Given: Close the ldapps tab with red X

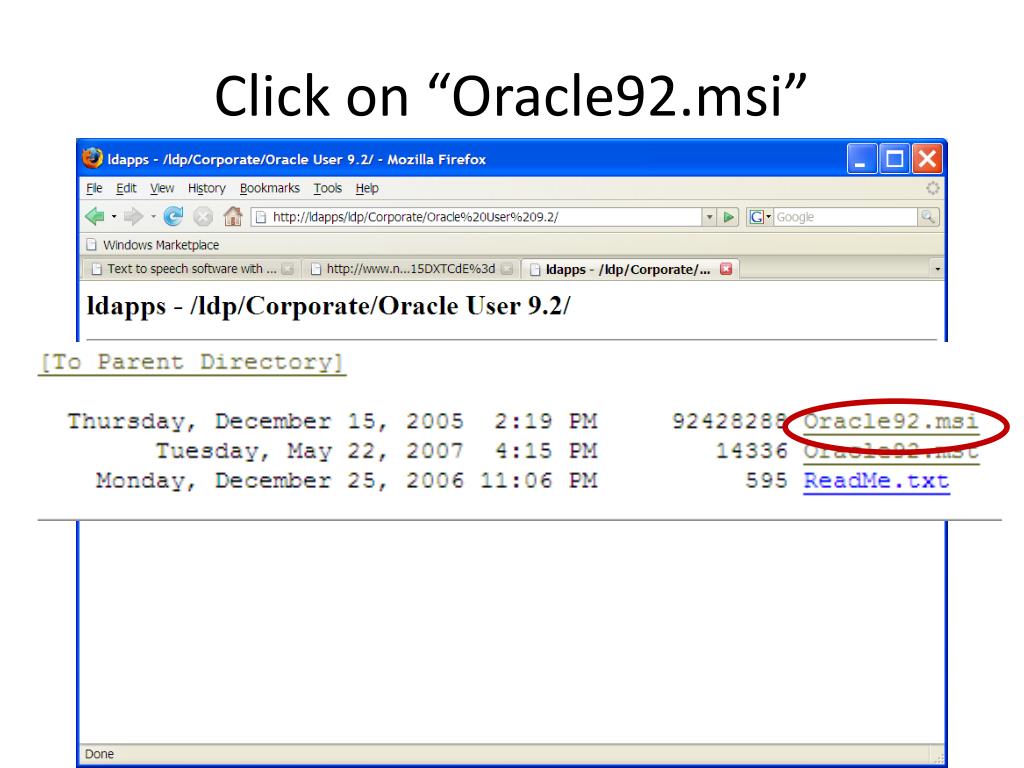Looking at the screenshot, I should click(726, 268).
